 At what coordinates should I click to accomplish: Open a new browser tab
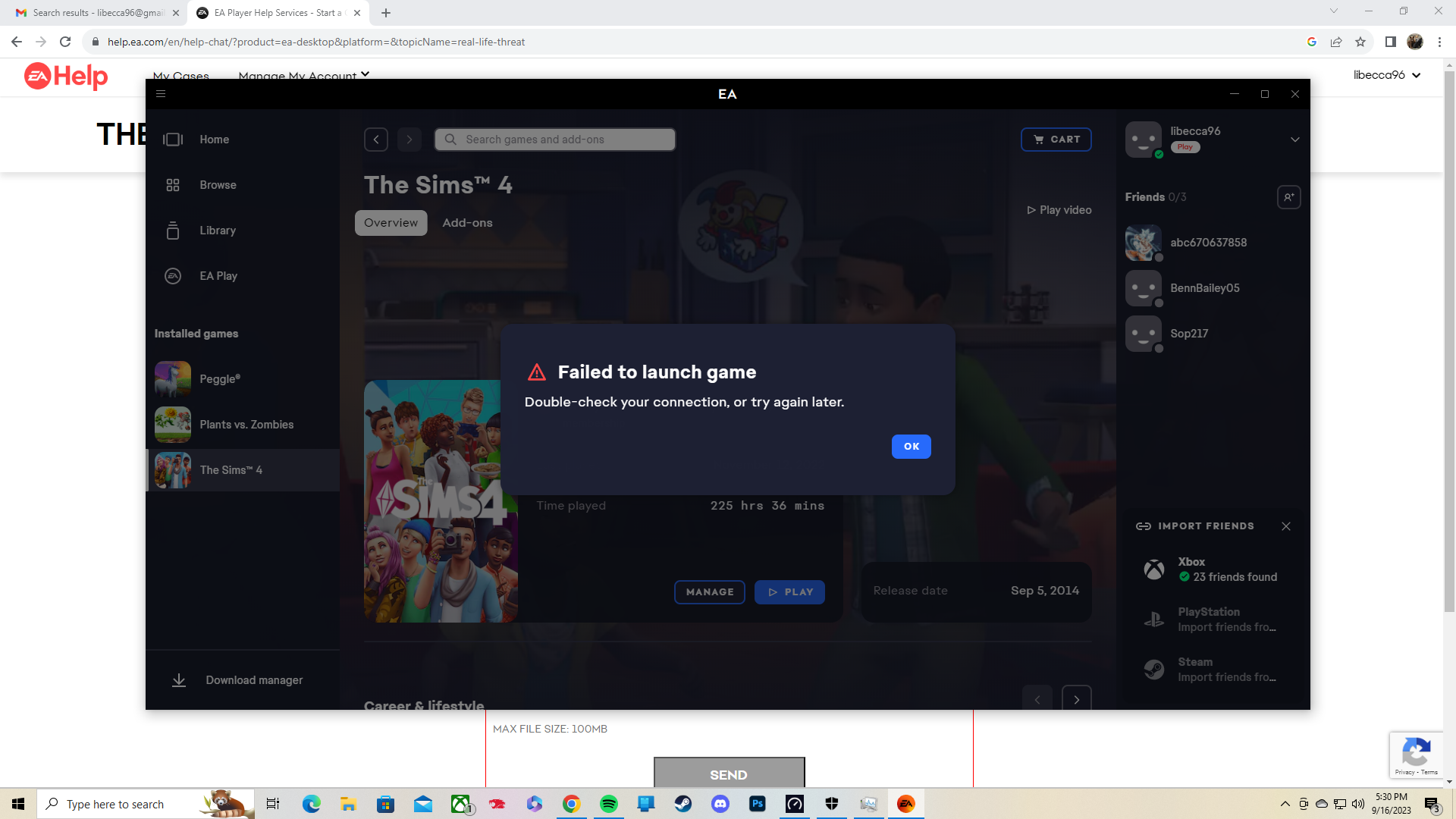pyautogui.click(x=386, y=13)
